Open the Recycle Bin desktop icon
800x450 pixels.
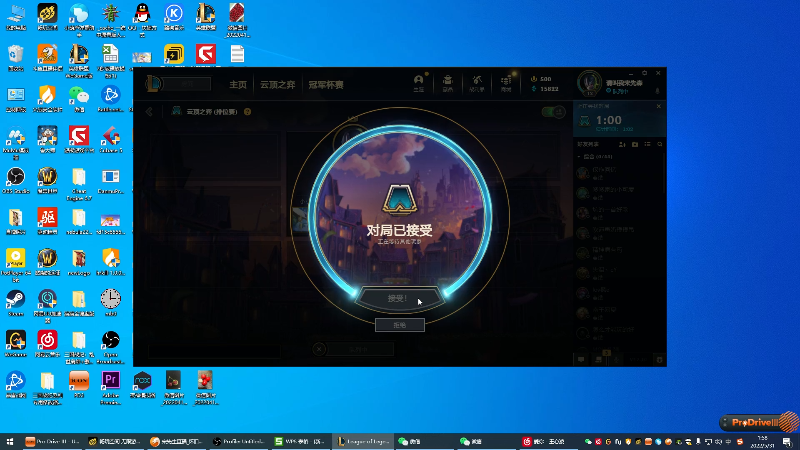coord(16,58)
